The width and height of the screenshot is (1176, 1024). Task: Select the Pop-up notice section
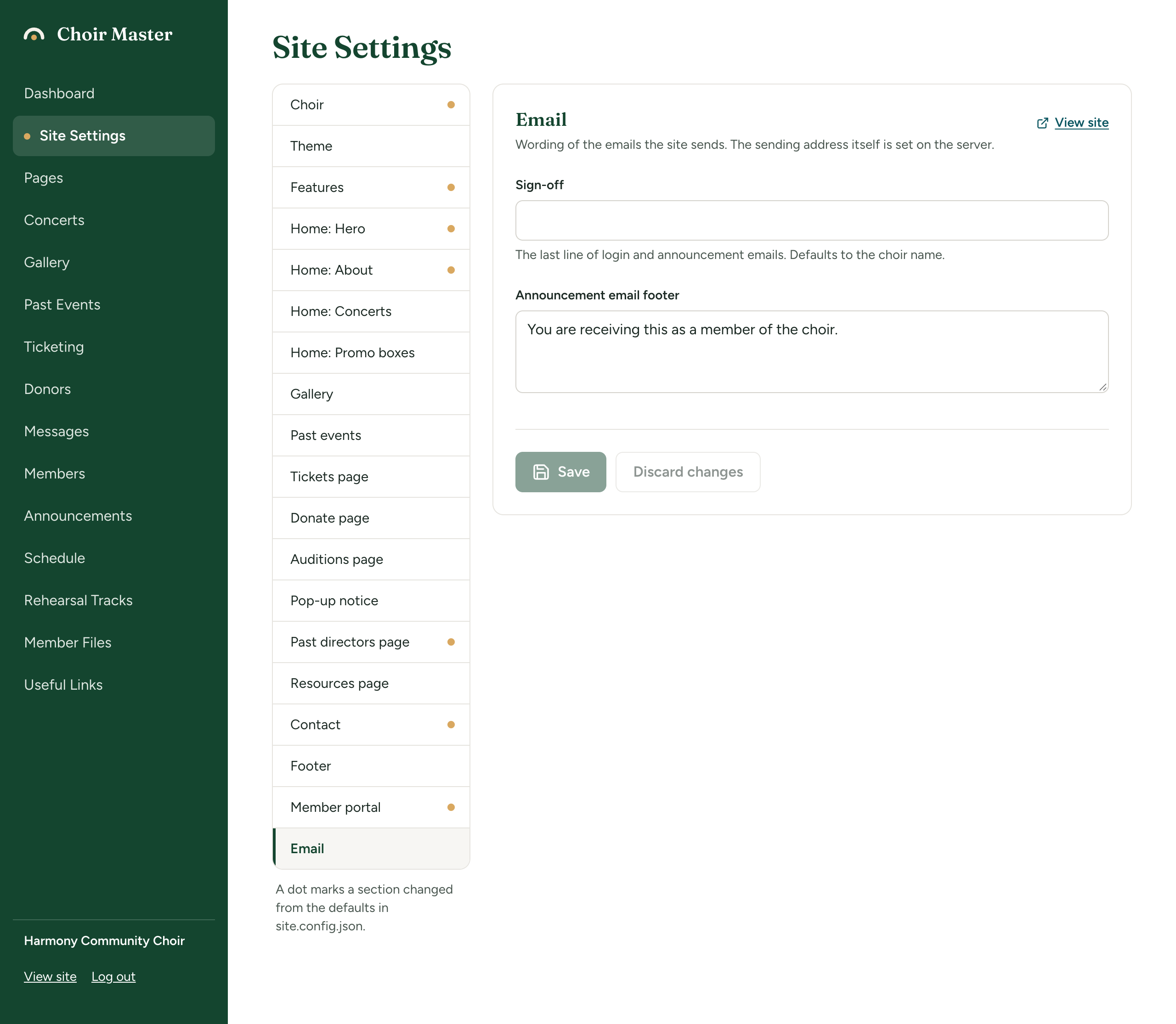click(x=371, y=601)
